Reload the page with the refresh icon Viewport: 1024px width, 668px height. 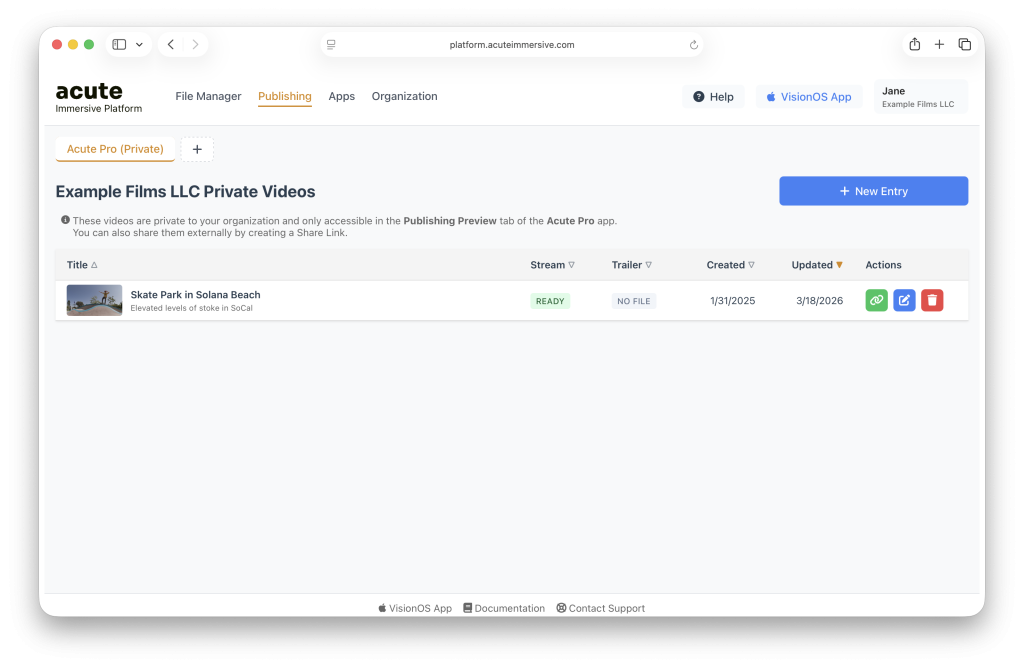coord(693,45)
